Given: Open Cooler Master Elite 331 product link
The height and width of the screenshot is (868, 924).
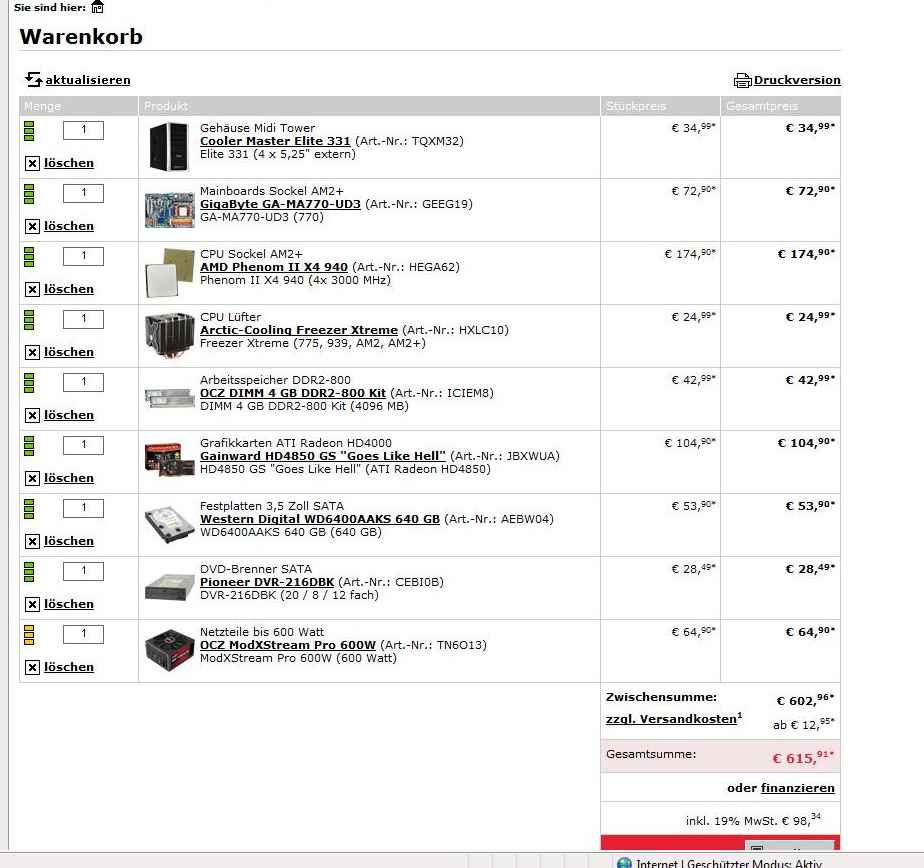Looking at the screenshot, I should click(x=275, y=141).
